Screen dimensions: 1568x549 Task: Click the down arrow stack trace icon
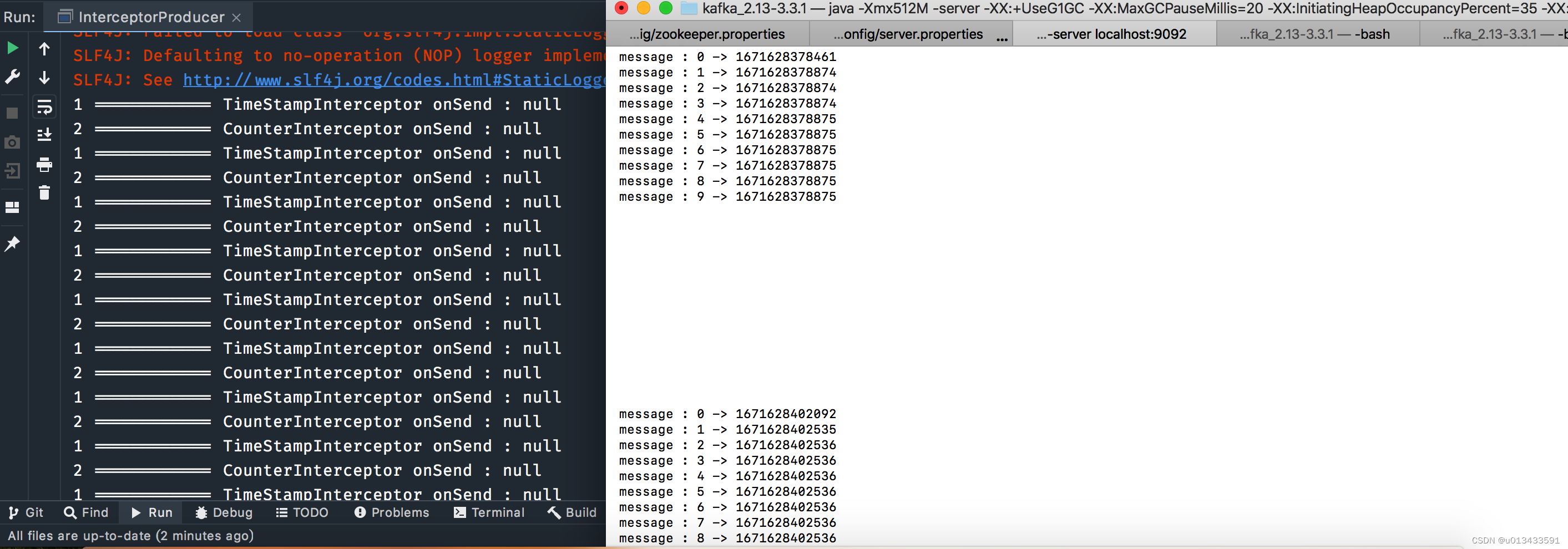click(44, 77)
